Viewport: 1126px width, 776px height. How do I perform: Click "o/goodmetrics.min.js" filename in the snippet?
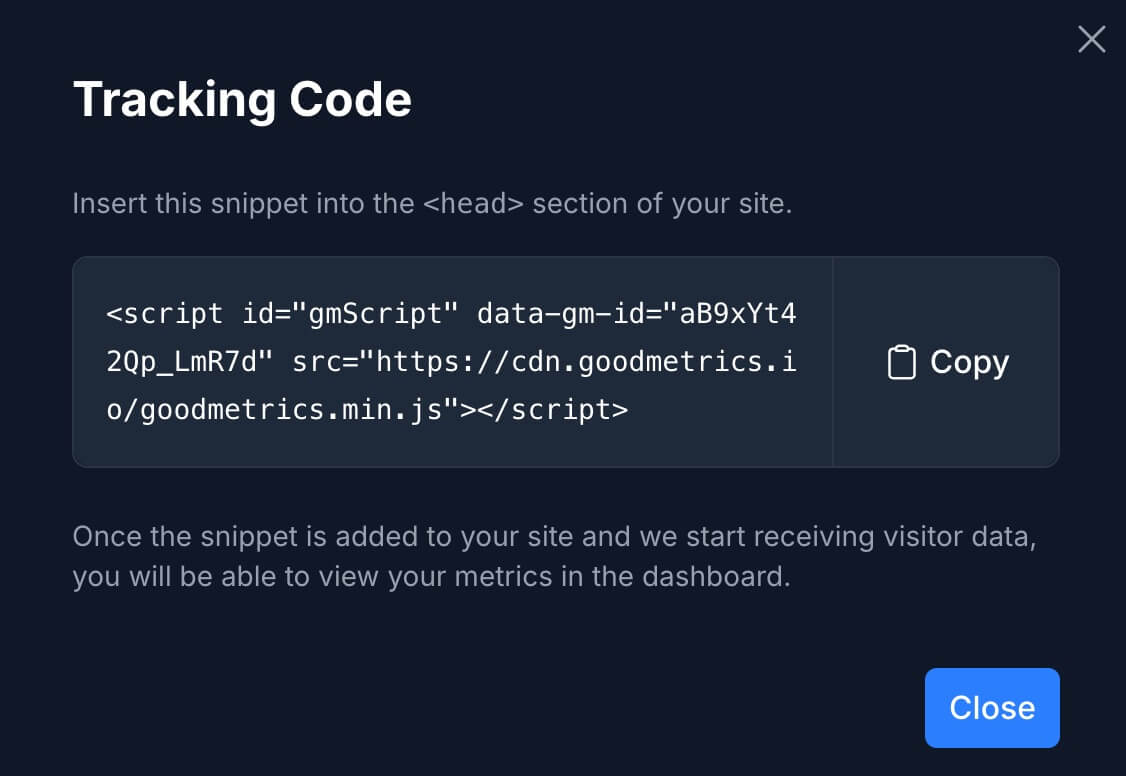coord(282,409)
